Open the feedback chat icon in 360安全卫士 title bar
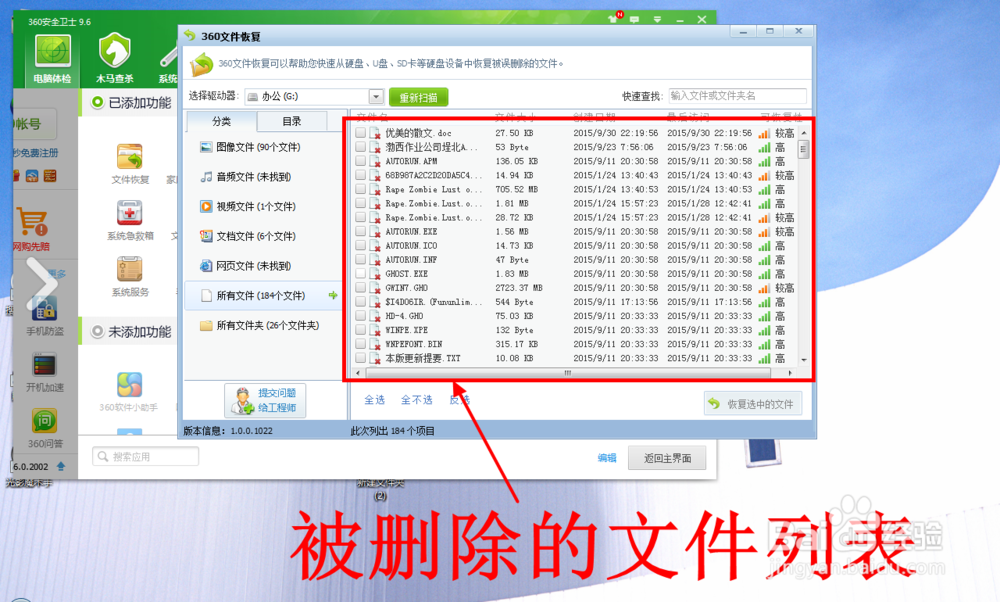 [x=635, y=20]
